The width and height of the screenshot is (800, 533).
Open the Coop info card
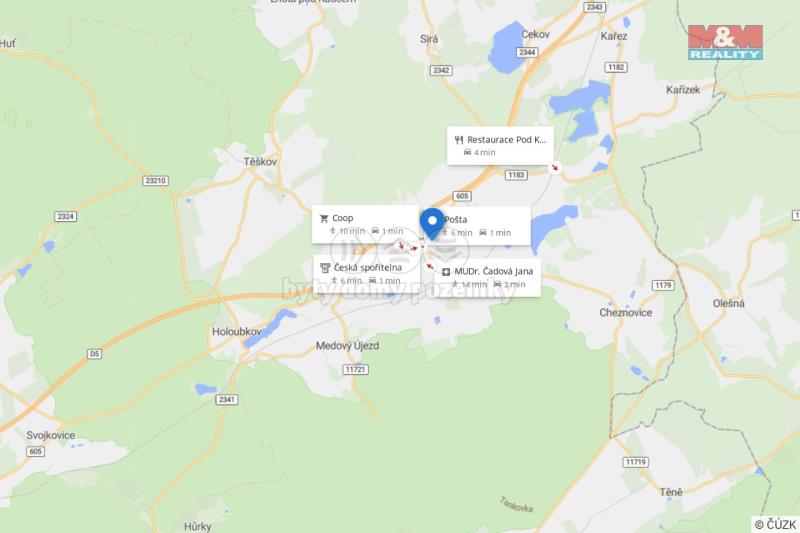tap(365, 224)
